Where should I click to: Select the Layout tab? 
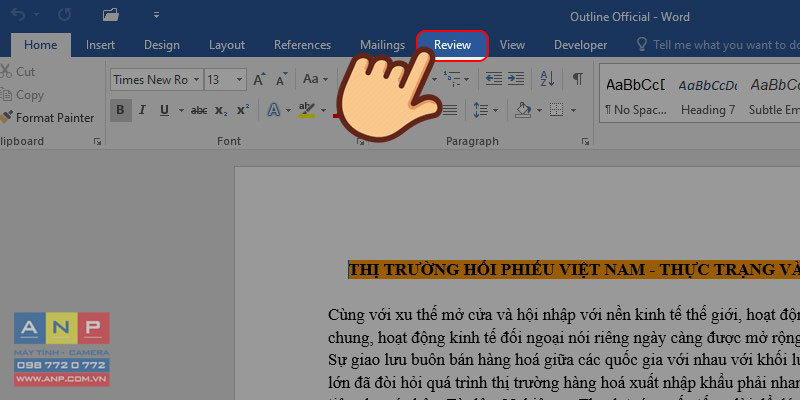coord(227,45)
